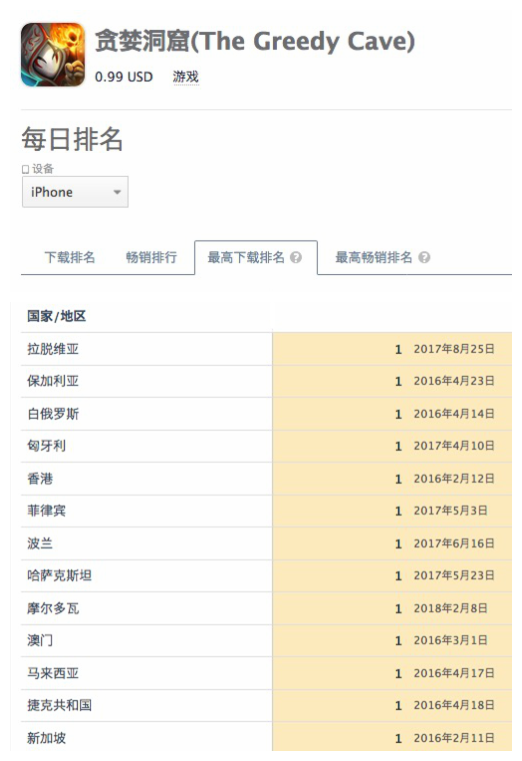522x761 pixels.
Task: Select 最高下载排名 tab
Action: tap(246, 257)
